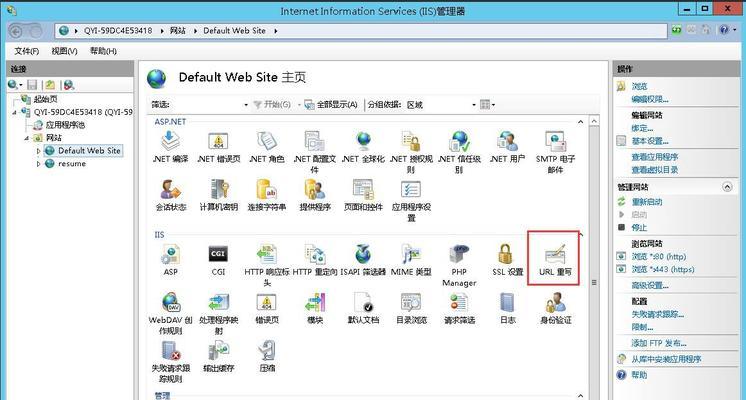
Task: Open the view mode dropdown button
Action: pyautogui.click(x=488, y=105)
